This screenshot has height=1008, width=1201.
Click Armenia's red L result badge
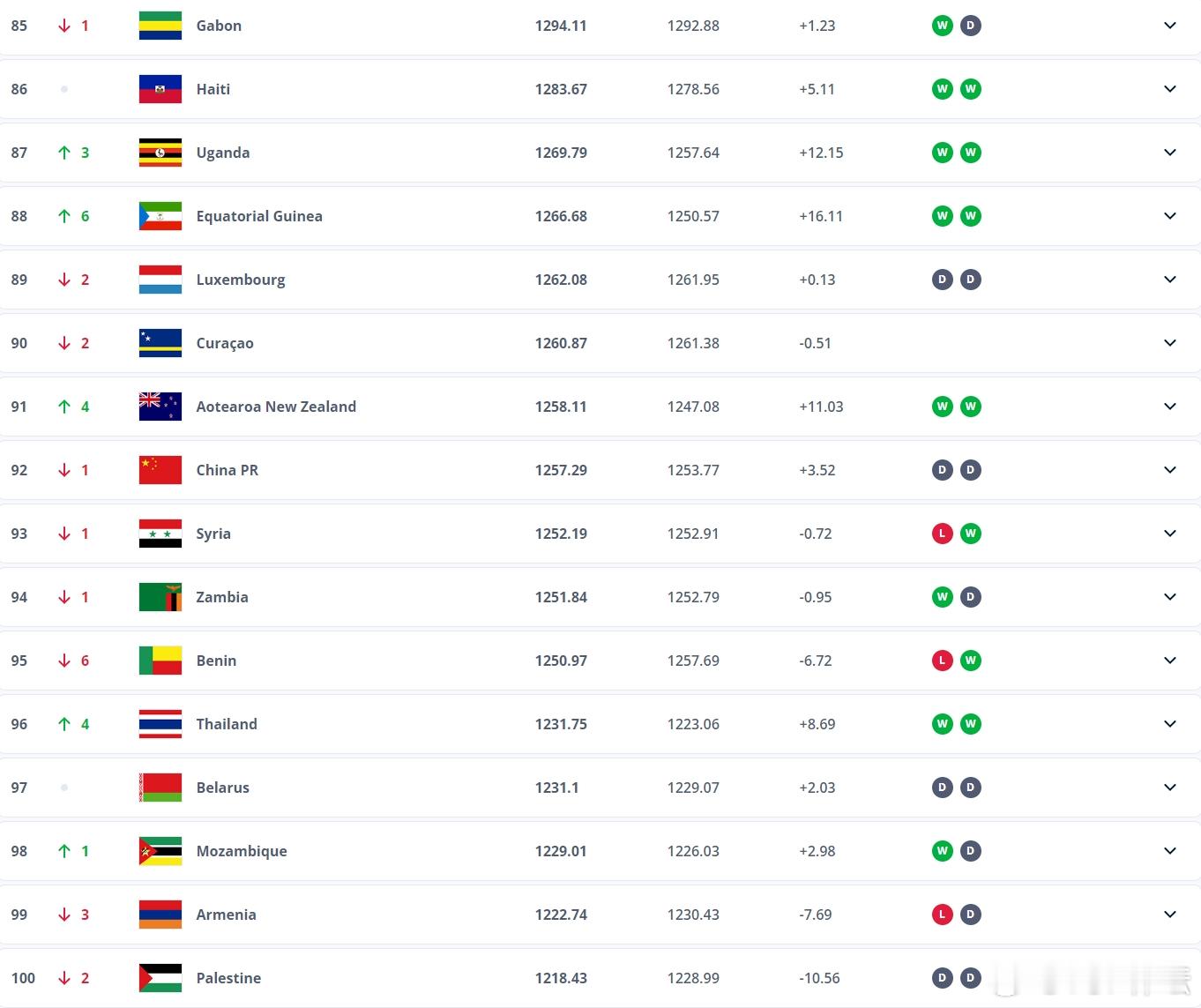point(943,915)
